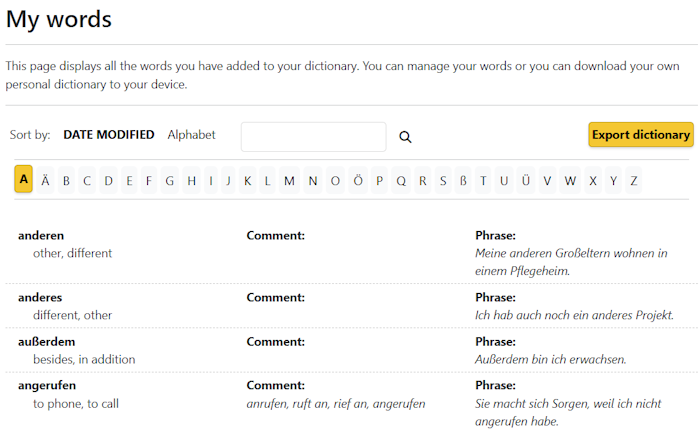Select the letter S filter
700x431 pixels.
[442, 181]
